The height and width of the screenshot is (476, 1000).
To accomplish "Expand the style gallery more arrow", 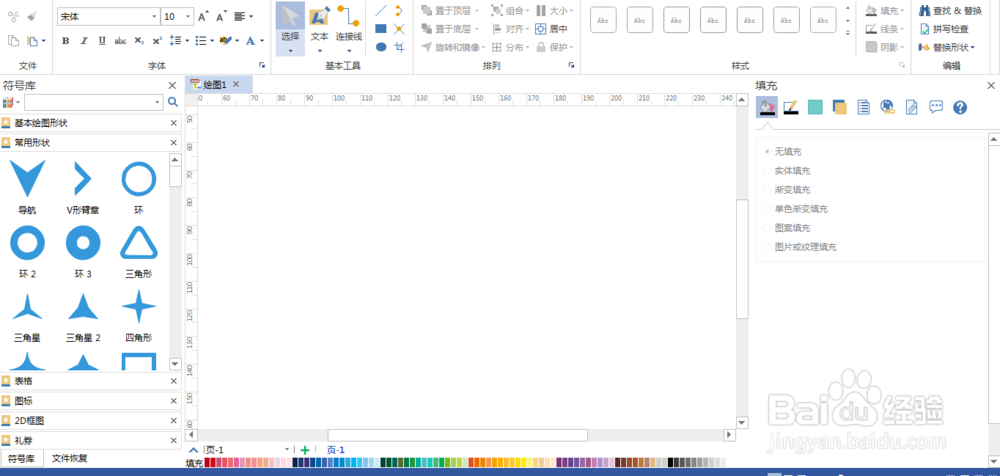I will point(848,33).
